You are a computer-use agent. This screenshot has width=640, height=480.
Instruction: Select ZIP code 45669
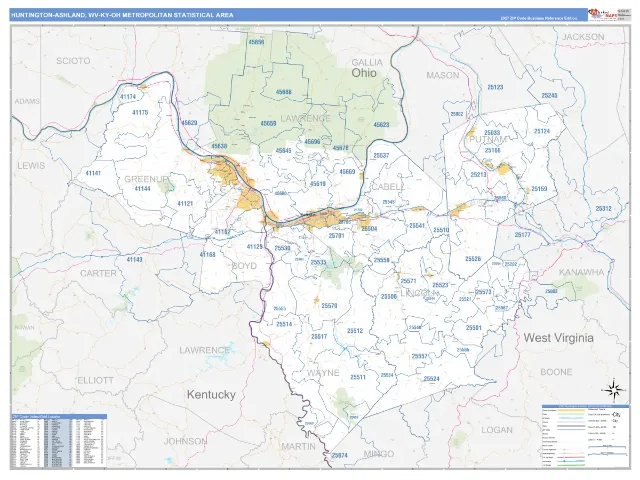point(347,172)
